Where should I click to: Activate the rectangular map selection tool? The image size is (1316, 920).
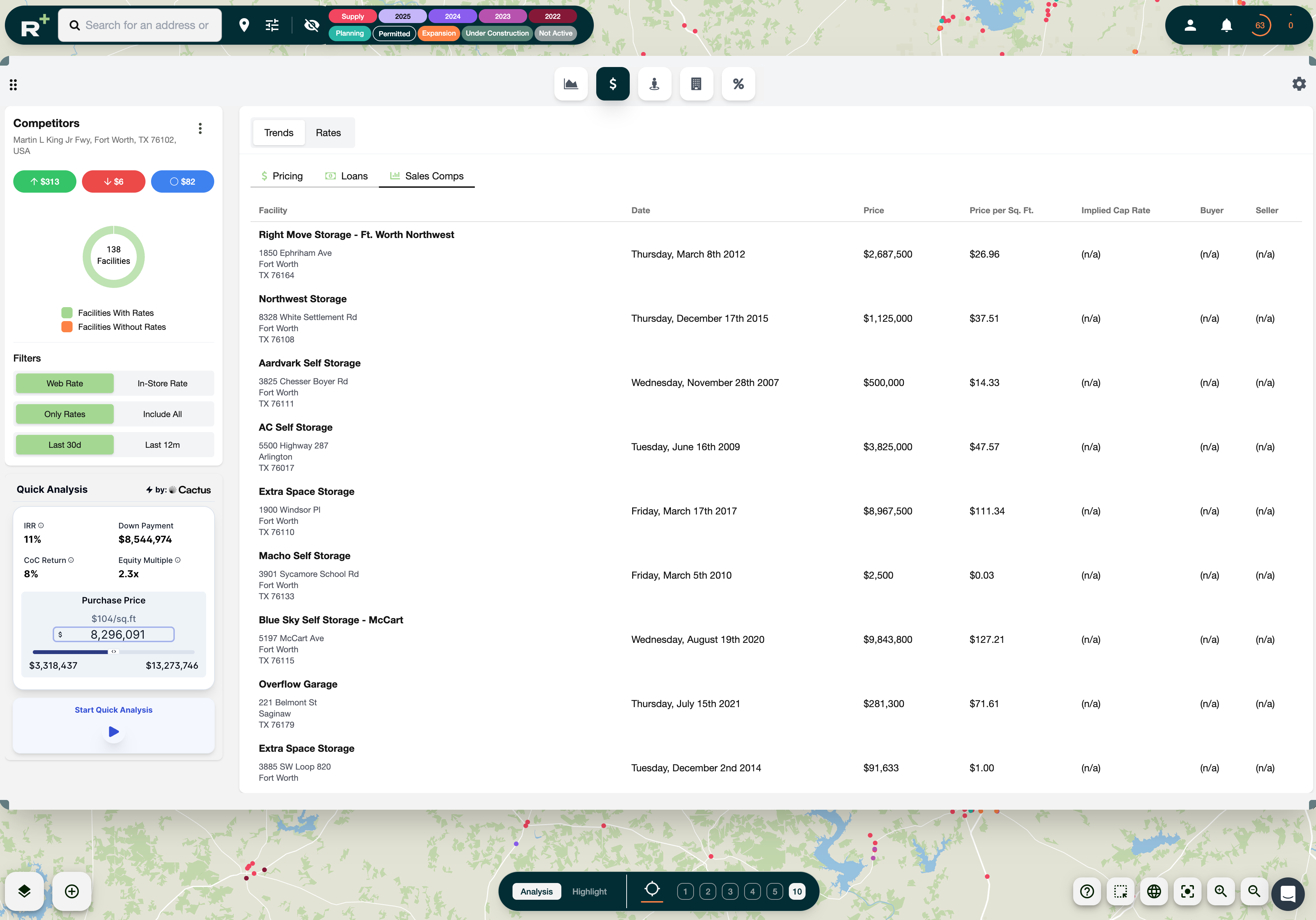click(x=1121, y=891)
